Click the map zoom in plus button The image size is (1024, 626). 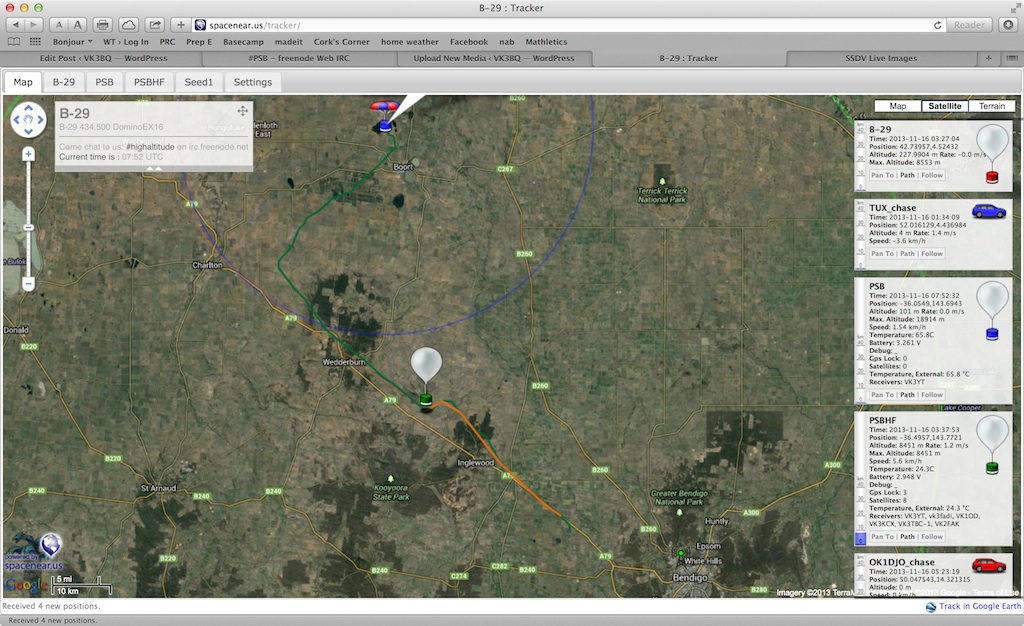coord(28,155)
